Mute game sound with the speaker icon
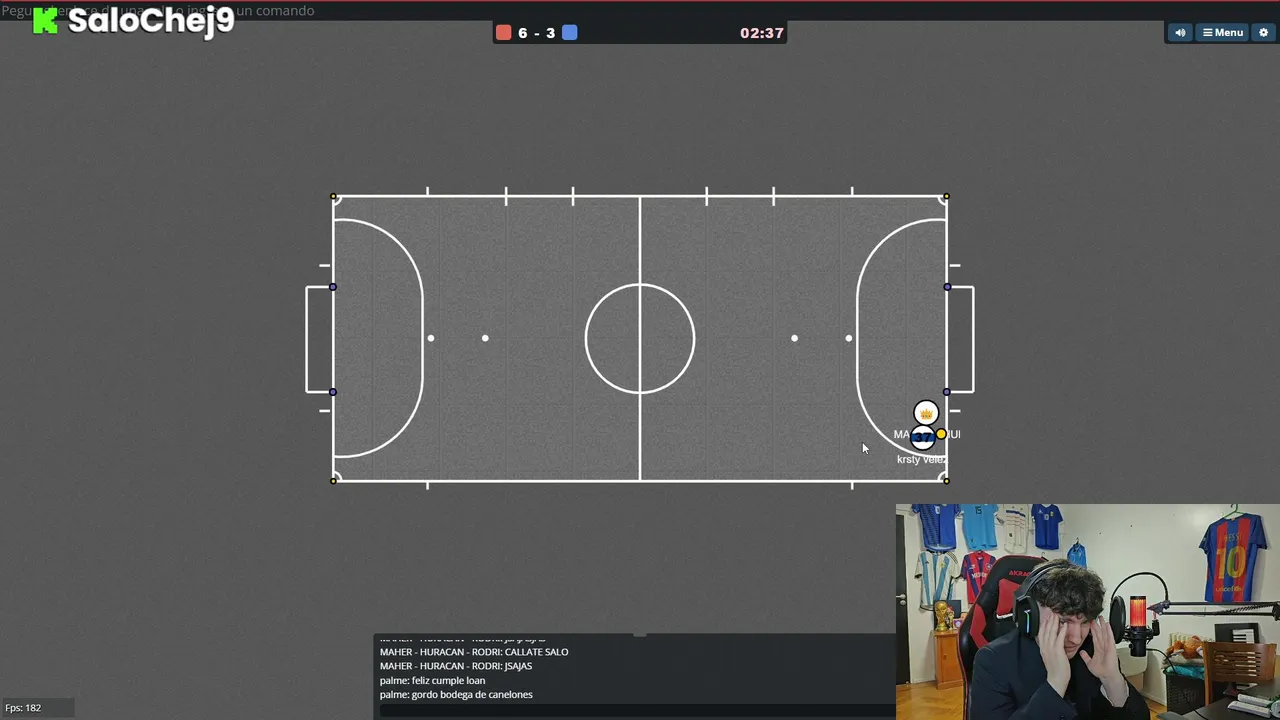 point(1180,33)
